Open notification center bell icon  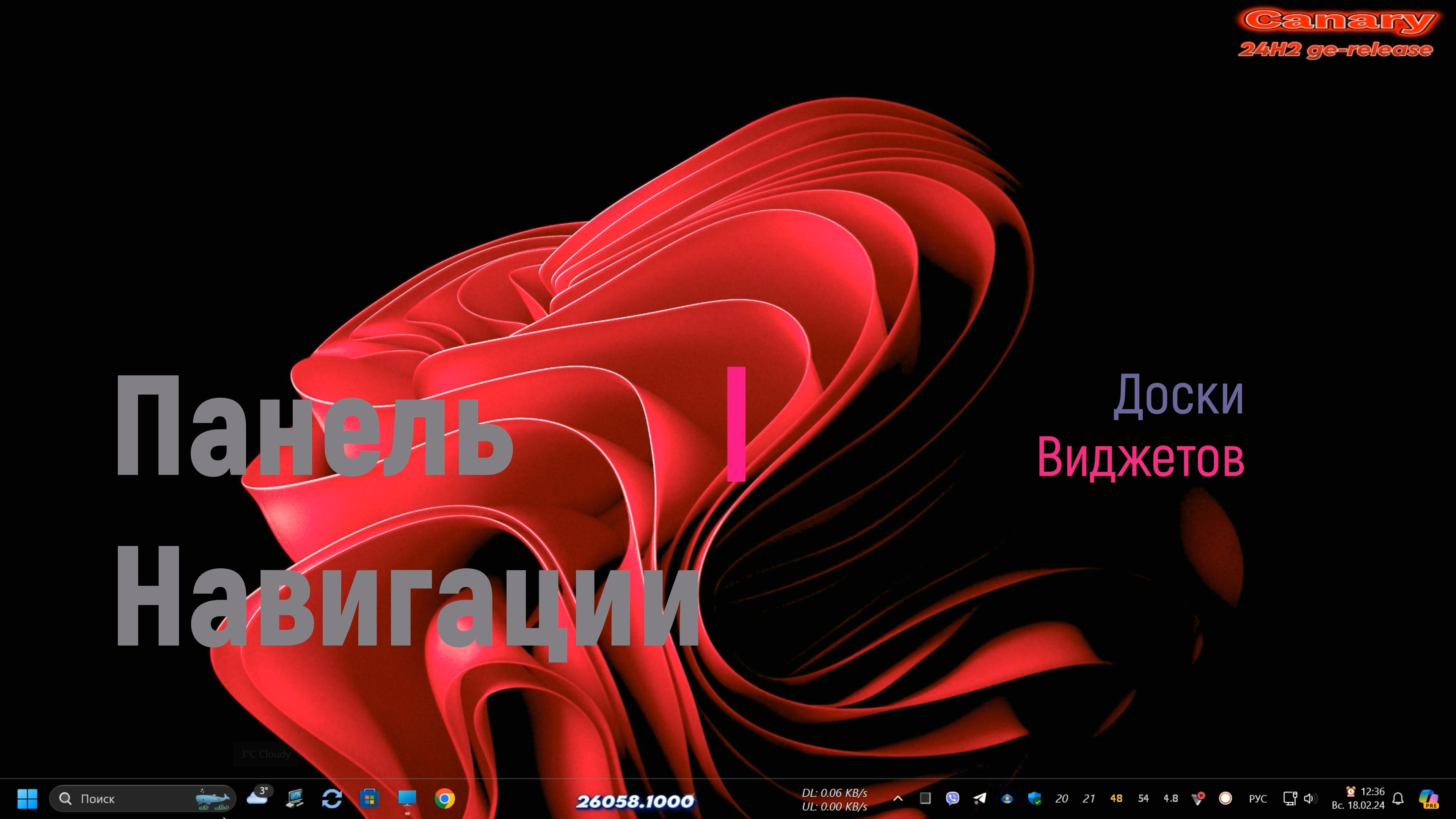pos(1398,798)
